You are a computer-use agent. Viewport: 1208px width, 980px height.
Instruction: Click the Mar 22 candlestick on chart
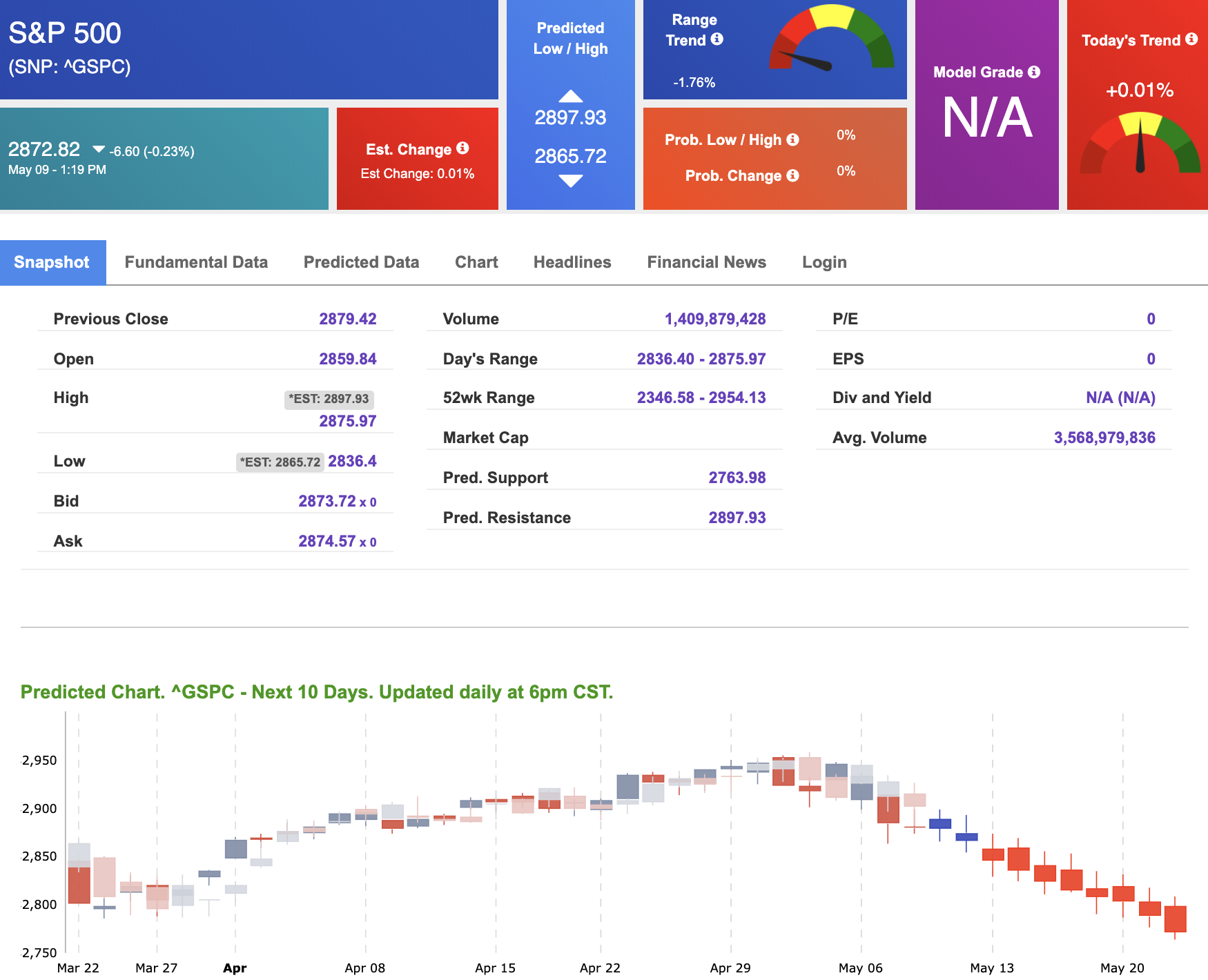click(79, 874)
